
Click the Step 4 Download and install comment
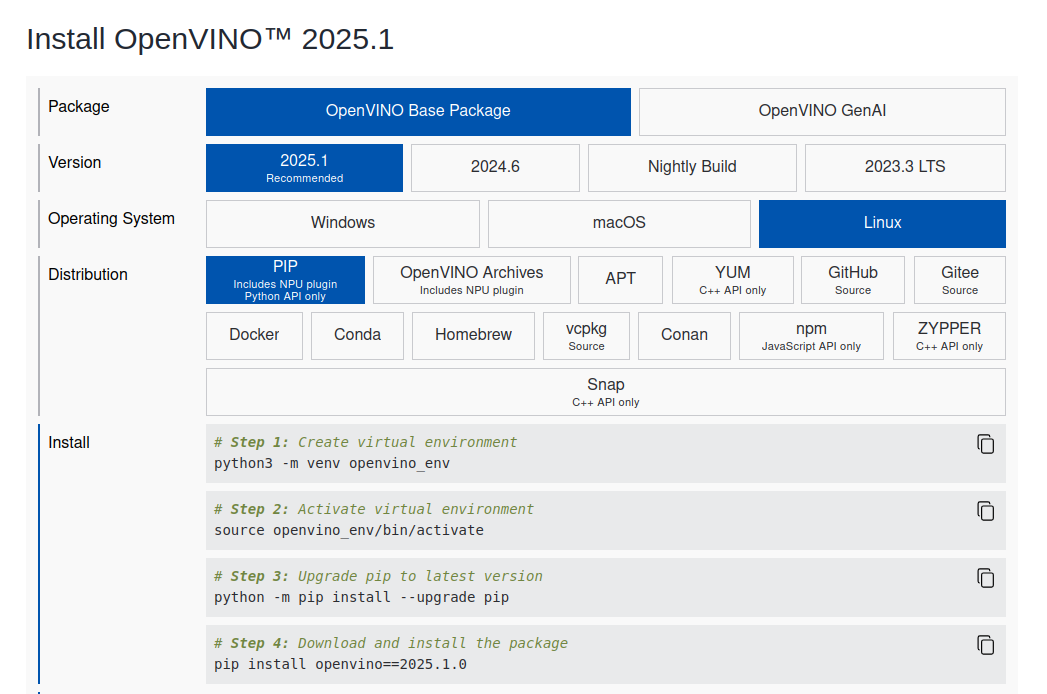click(x=391, y=643)
